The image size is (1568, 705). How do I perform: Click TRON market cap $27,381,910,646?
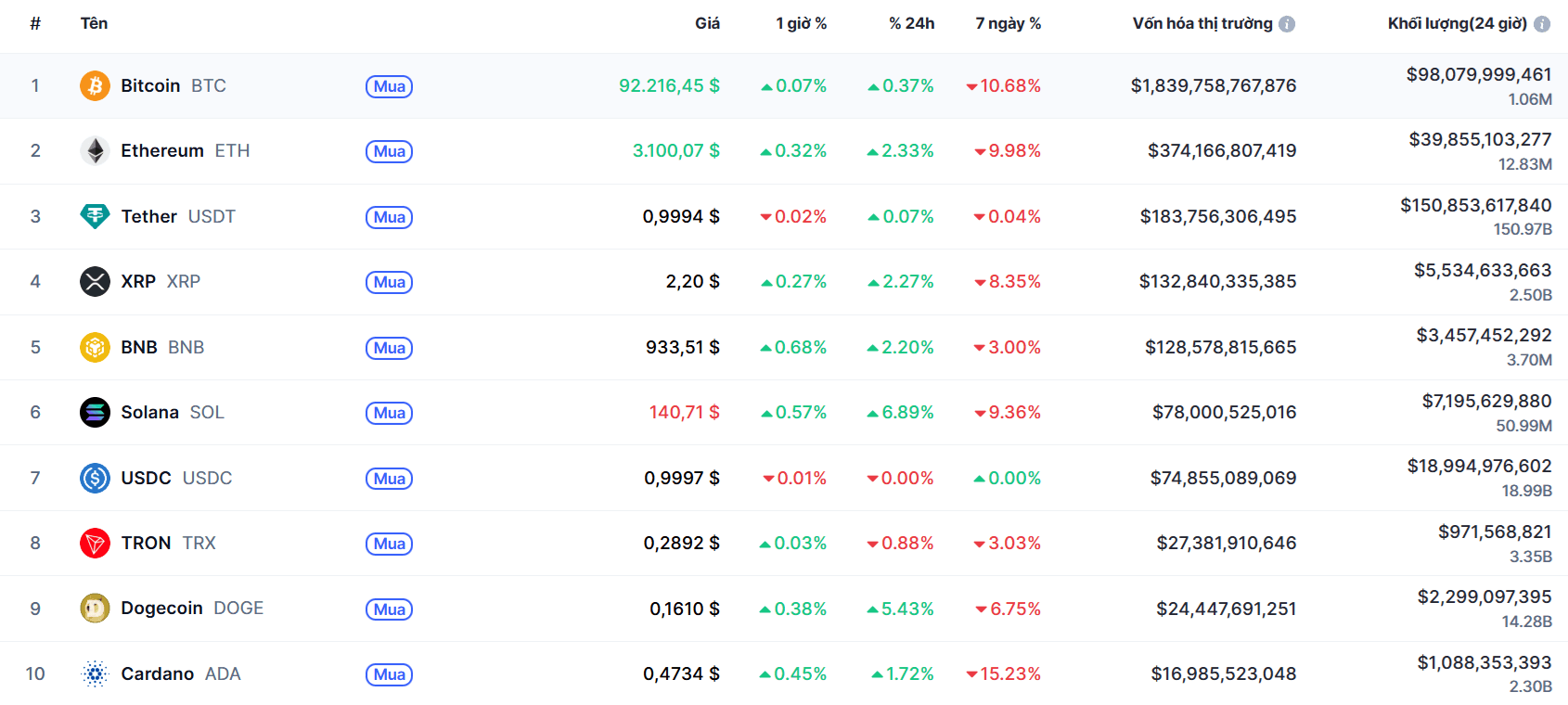tap(1227, 543)
